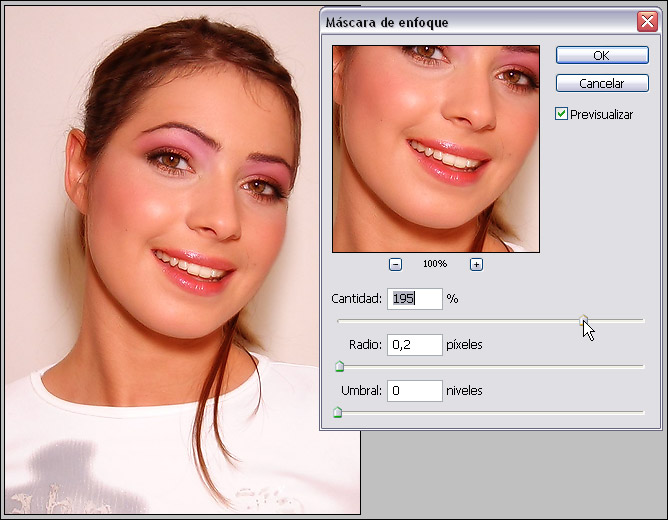Click the Radio label text
The image size is (668, 520).
click(365, 345)
